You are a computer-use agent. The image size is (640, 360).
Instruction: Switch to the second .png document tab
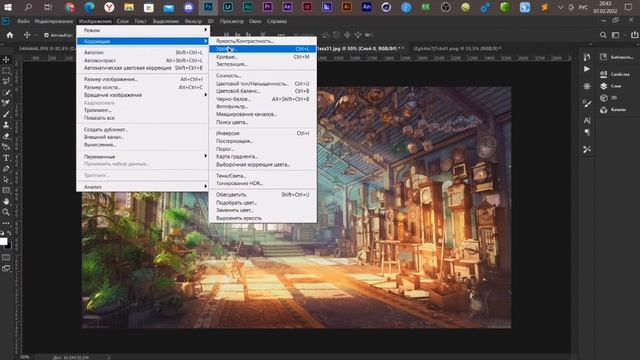click(x=458, y=48)
